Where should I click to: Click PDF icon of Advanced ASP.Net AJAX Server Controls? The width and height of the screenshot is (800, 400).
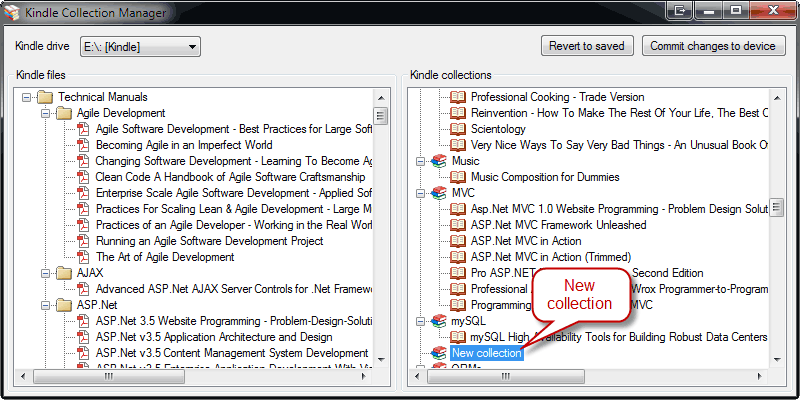coord(83,289)
